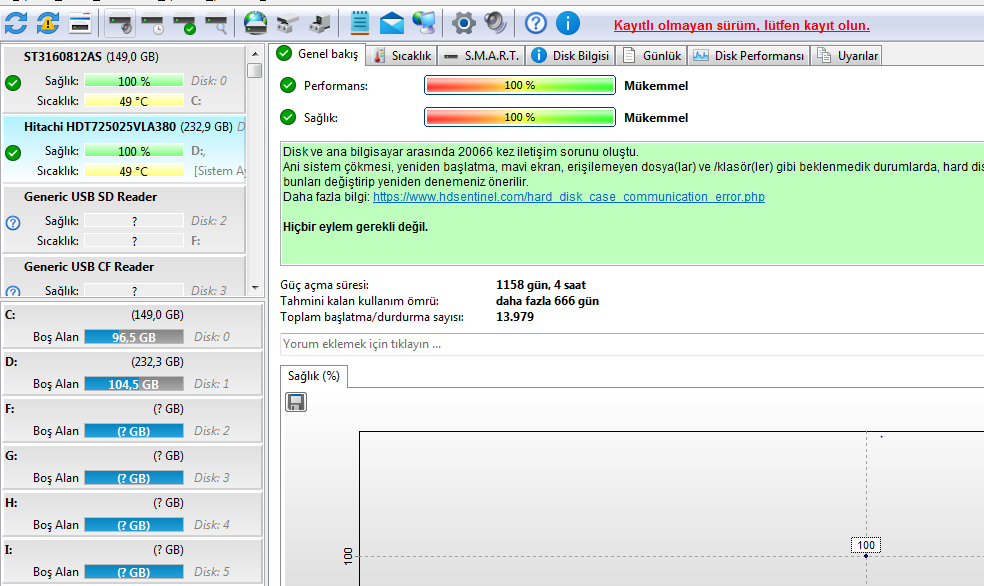The image size is (984, 586).
Task: Switch to the Sıcaklık tab
Action: [x=402, y=56]
